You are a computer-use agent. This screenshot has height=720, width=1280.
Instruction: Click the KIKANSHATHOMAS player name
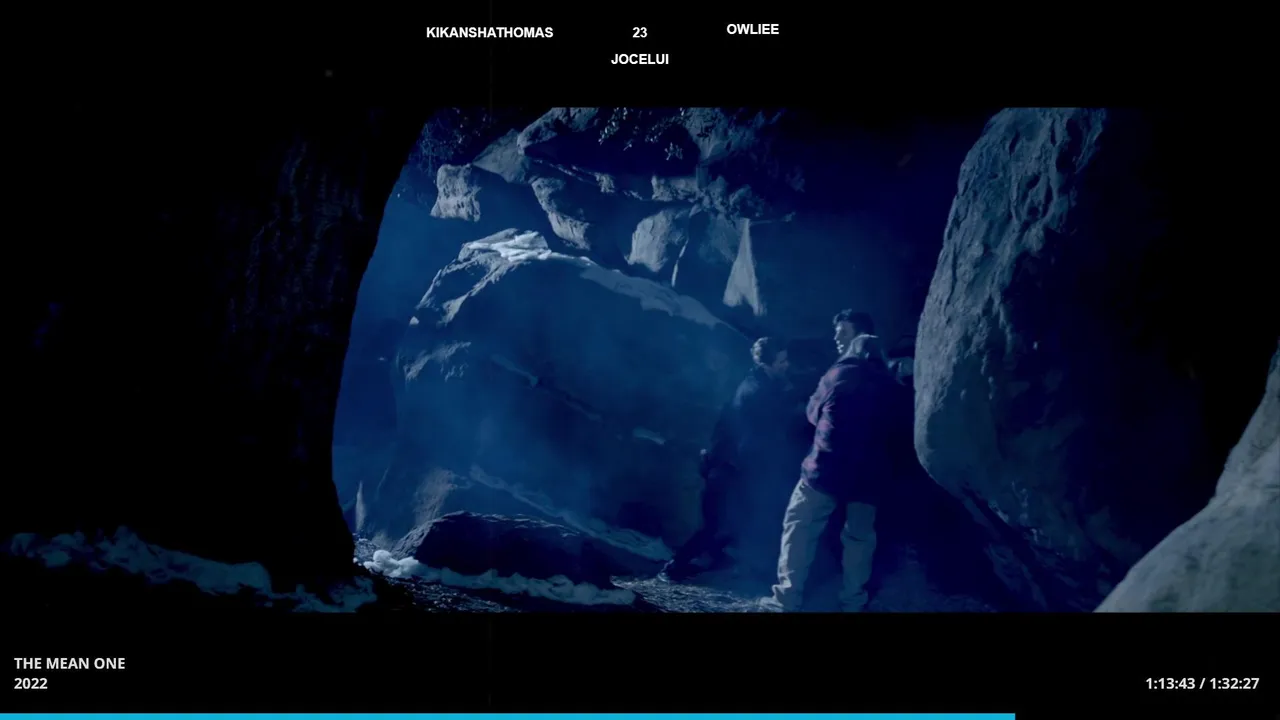click(x=489, y=33)
